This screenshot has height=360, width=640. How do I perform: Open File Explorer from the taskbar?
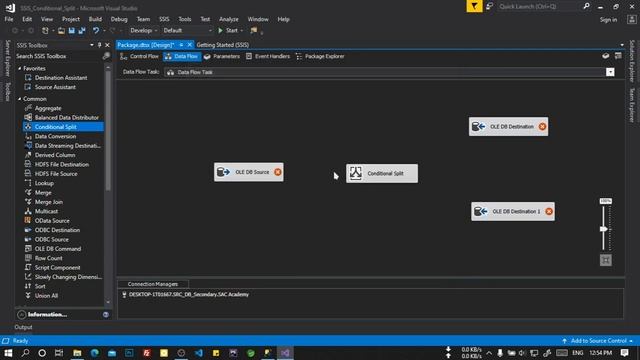77,353
